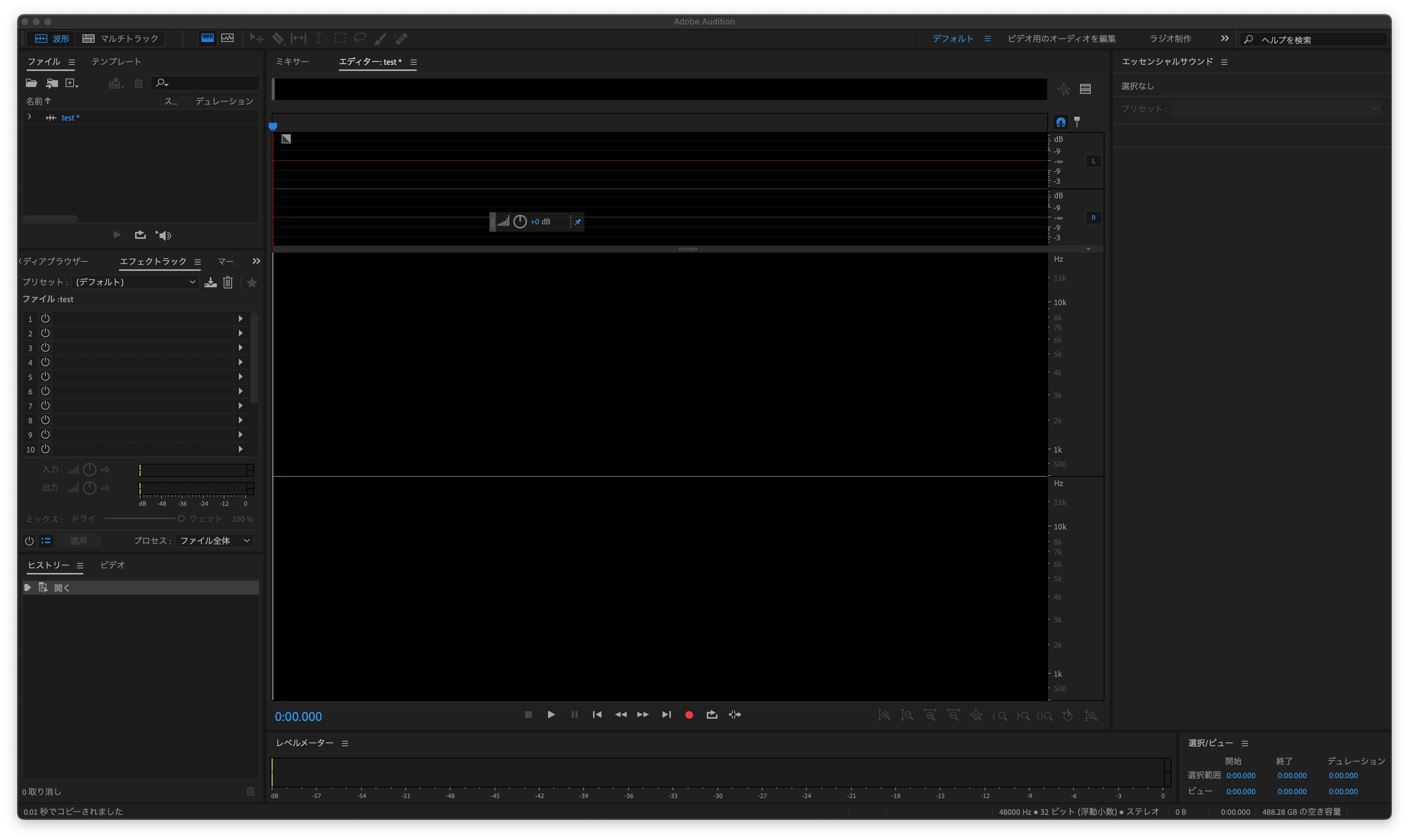Switch to Waveform (波形) editor view
This screenshot has height=840, width=1409.
(x=52, y=39)
